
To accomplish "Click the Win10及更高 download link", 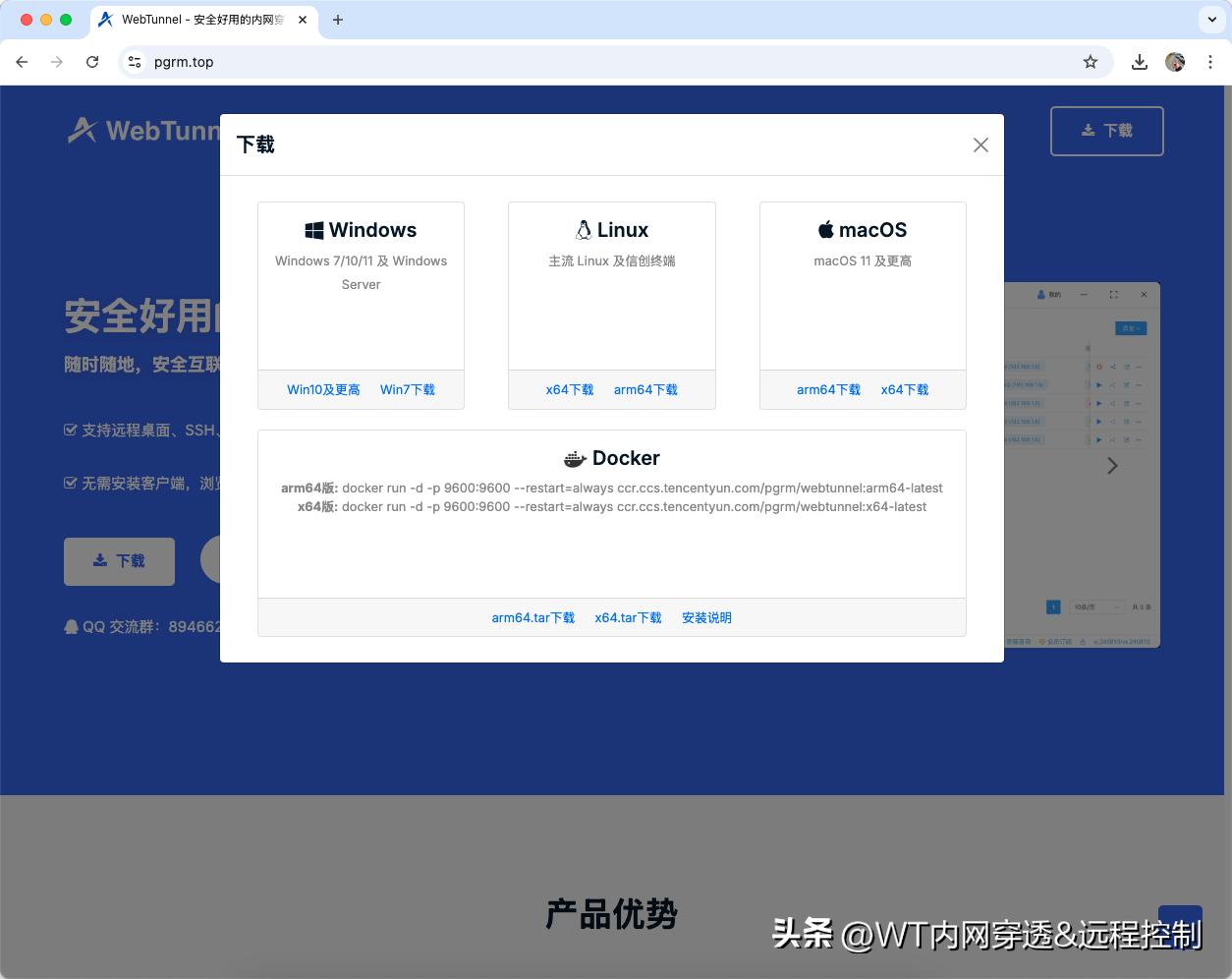I will click(323, 390).
